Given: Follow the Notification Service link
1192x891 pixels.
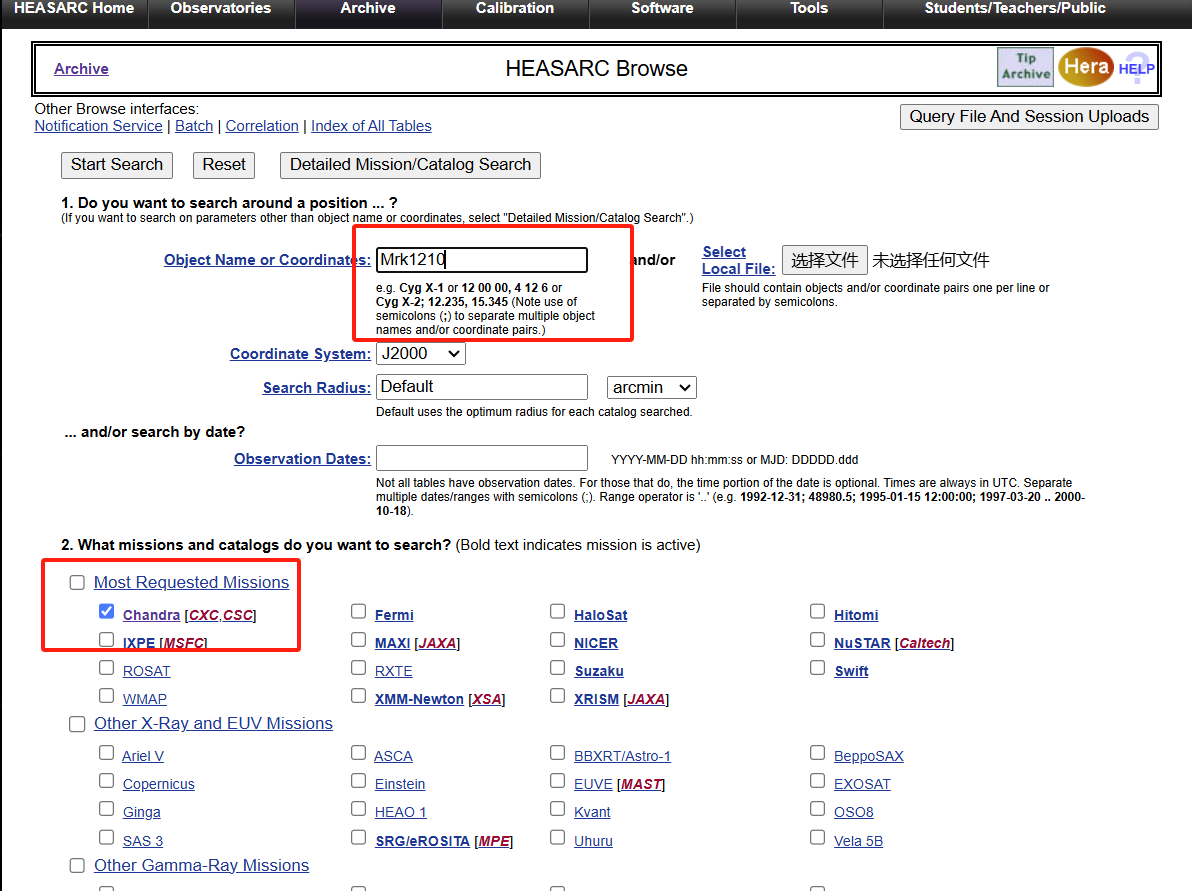Looking at the screenshot, I should (x=99, y=126).
